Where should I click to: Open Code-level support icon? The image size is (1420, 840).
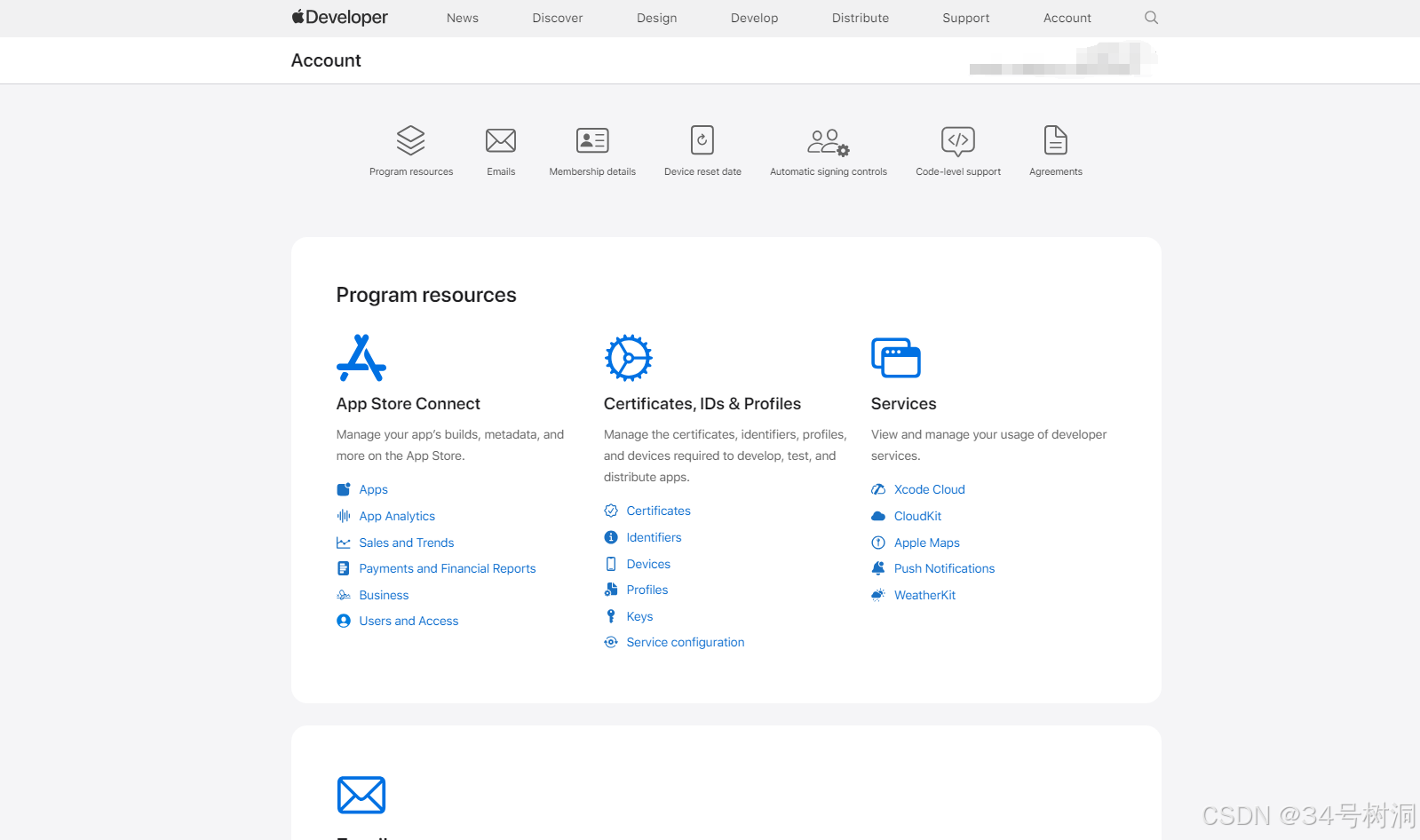point(958,141)
